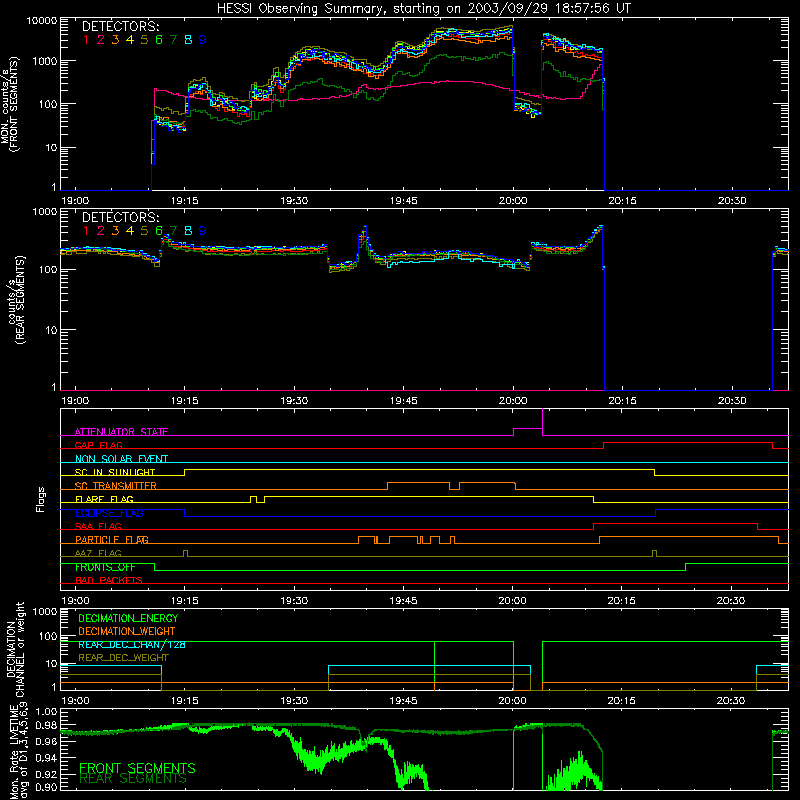Click FRONT SEGMENTS label in livetime panel
800x800 pixels.
[137, 768]
